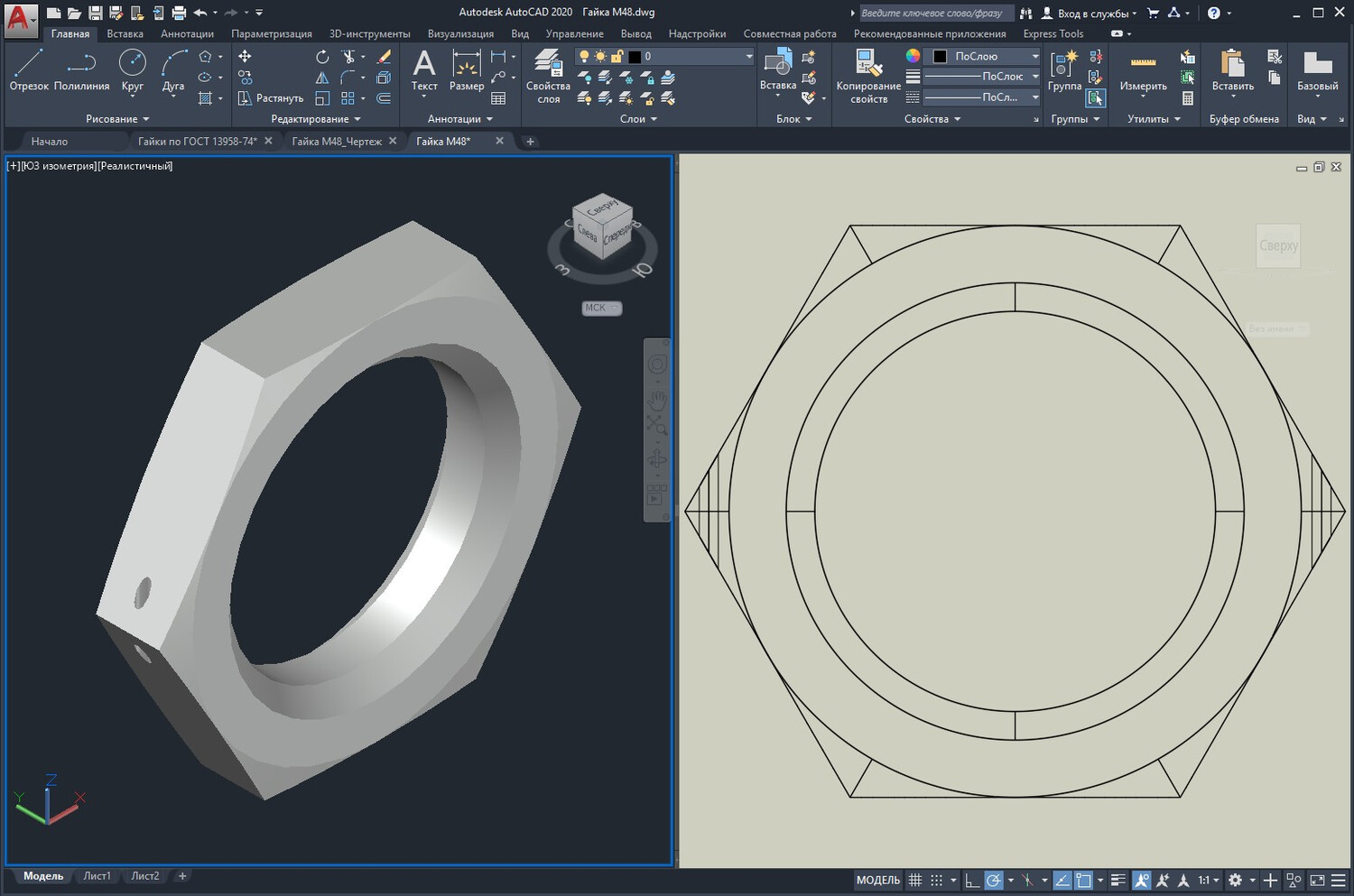
Task: Switch to the 3D-инструменты ribbon tab
Action: point(369,34)
